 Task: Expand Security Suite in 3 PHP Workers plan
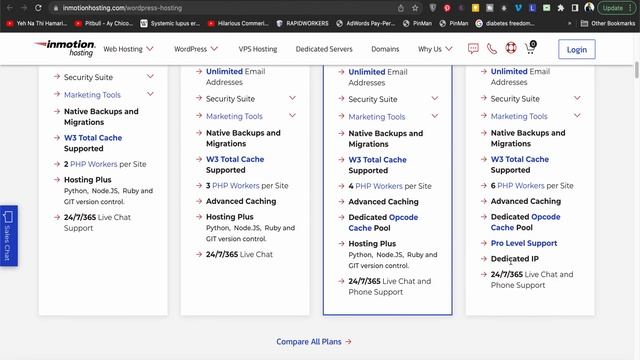[x=292, y=98]
